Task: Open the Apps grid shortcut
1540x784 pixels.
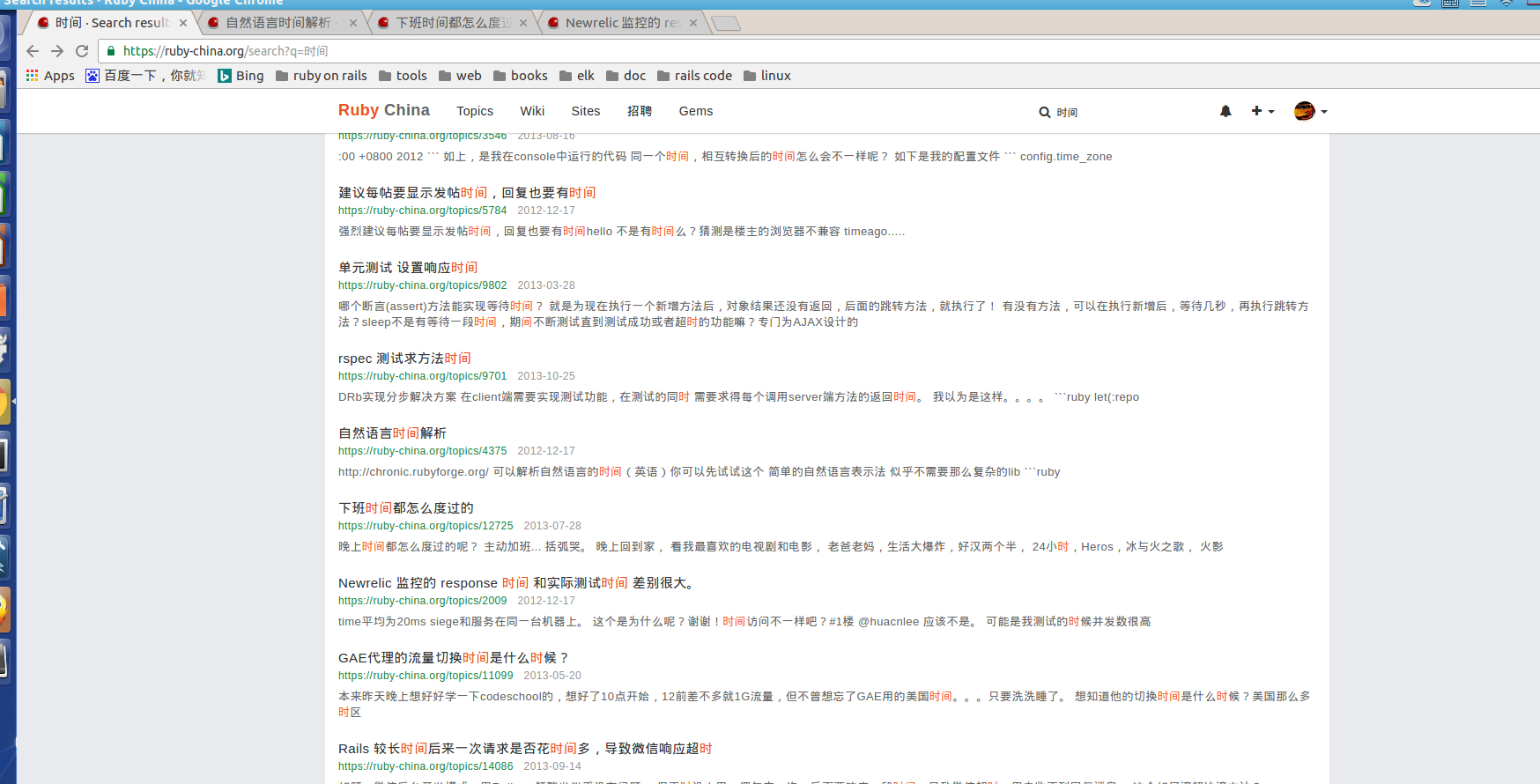Action: (x=50, y=76)
